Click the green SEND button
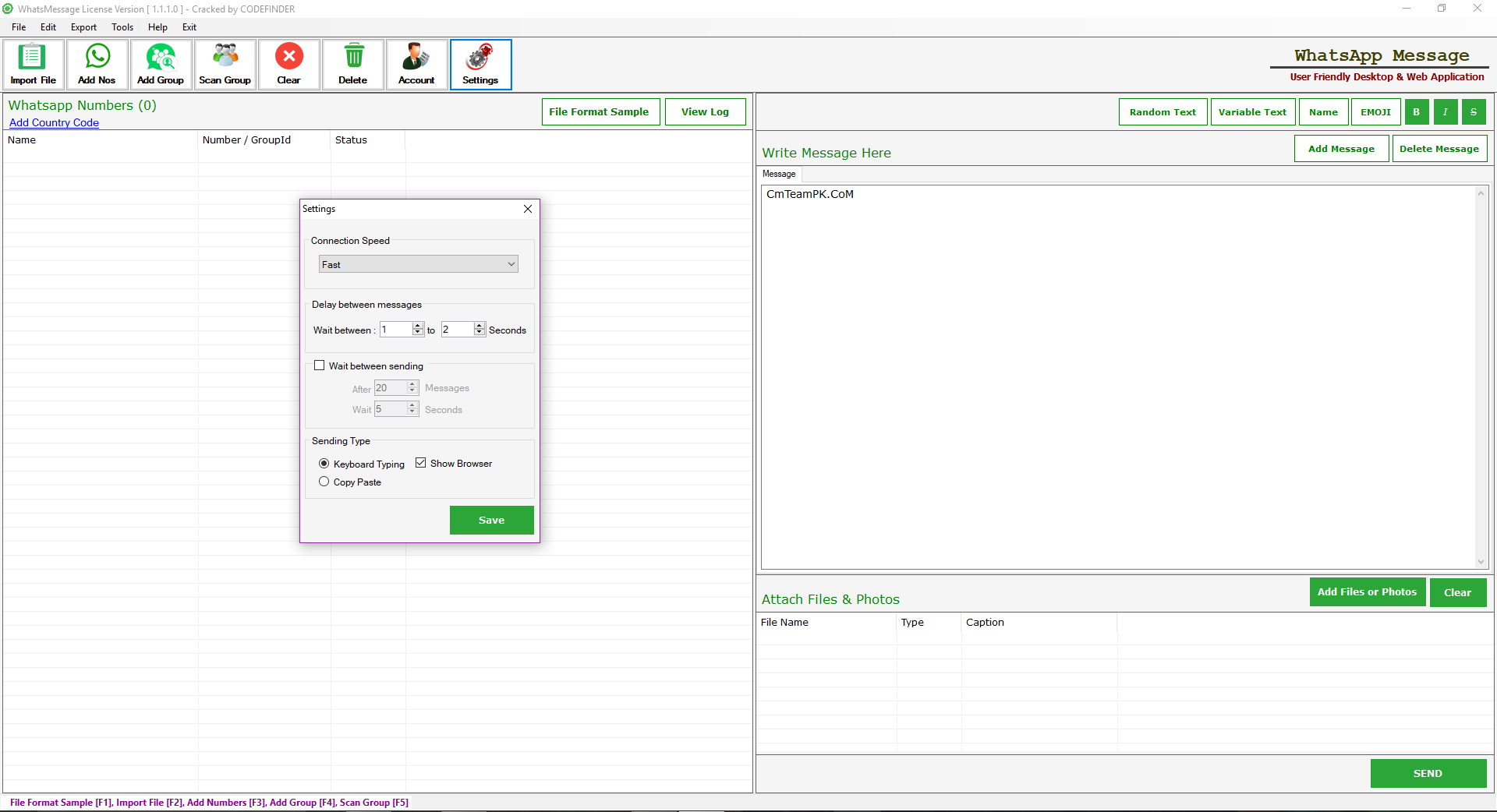 click(x=1428, y=773)
